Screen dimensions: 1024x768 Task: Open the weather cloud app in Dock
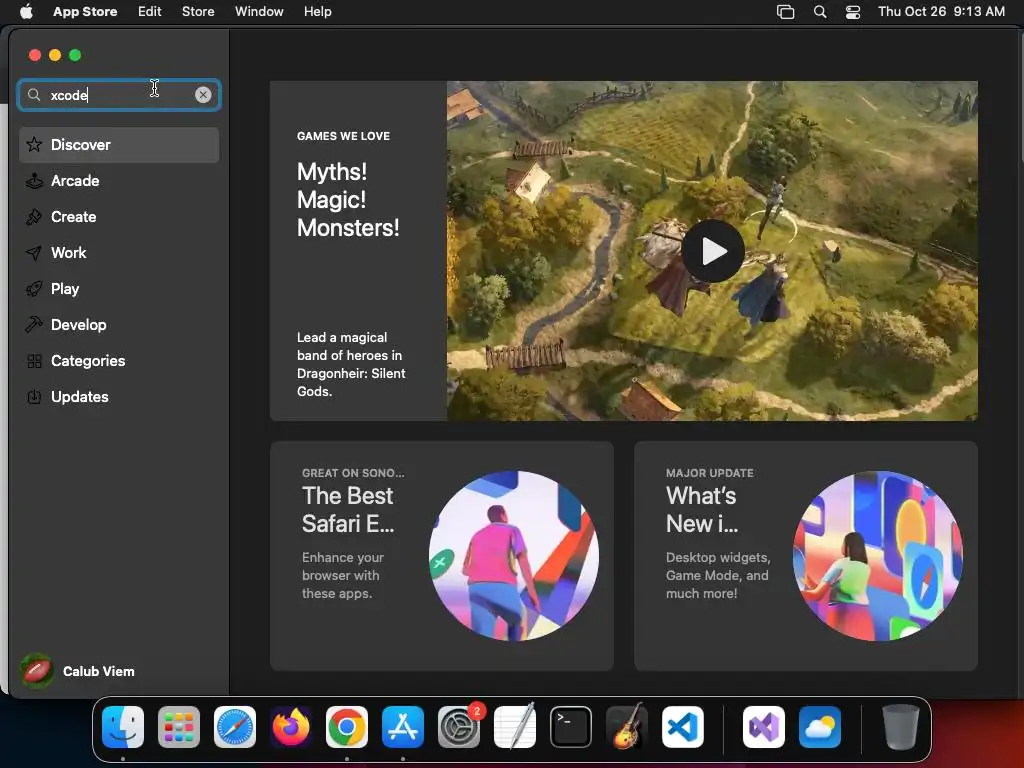[820, 727]
